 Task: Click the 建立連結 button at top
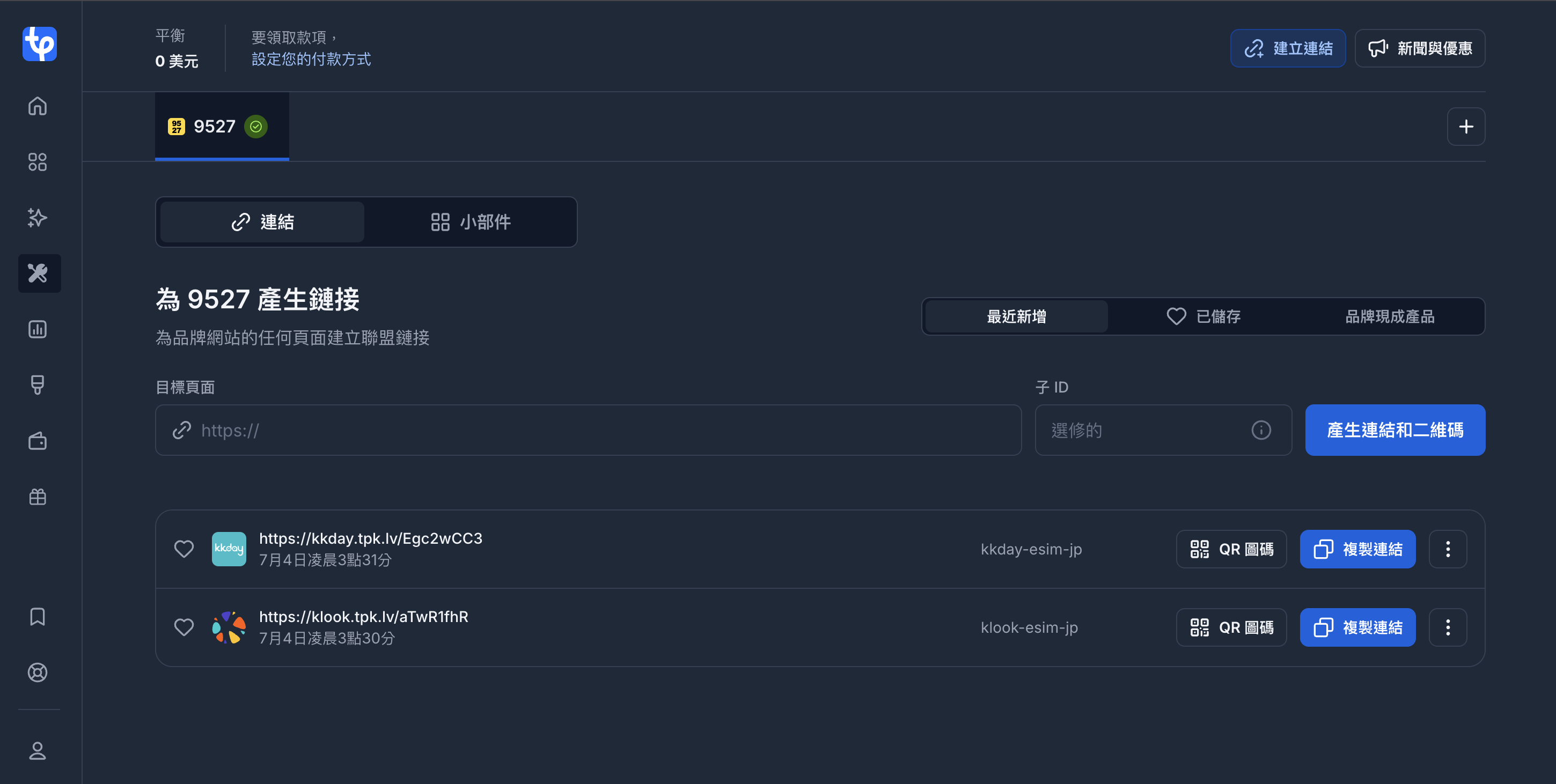click(1288, 48)
